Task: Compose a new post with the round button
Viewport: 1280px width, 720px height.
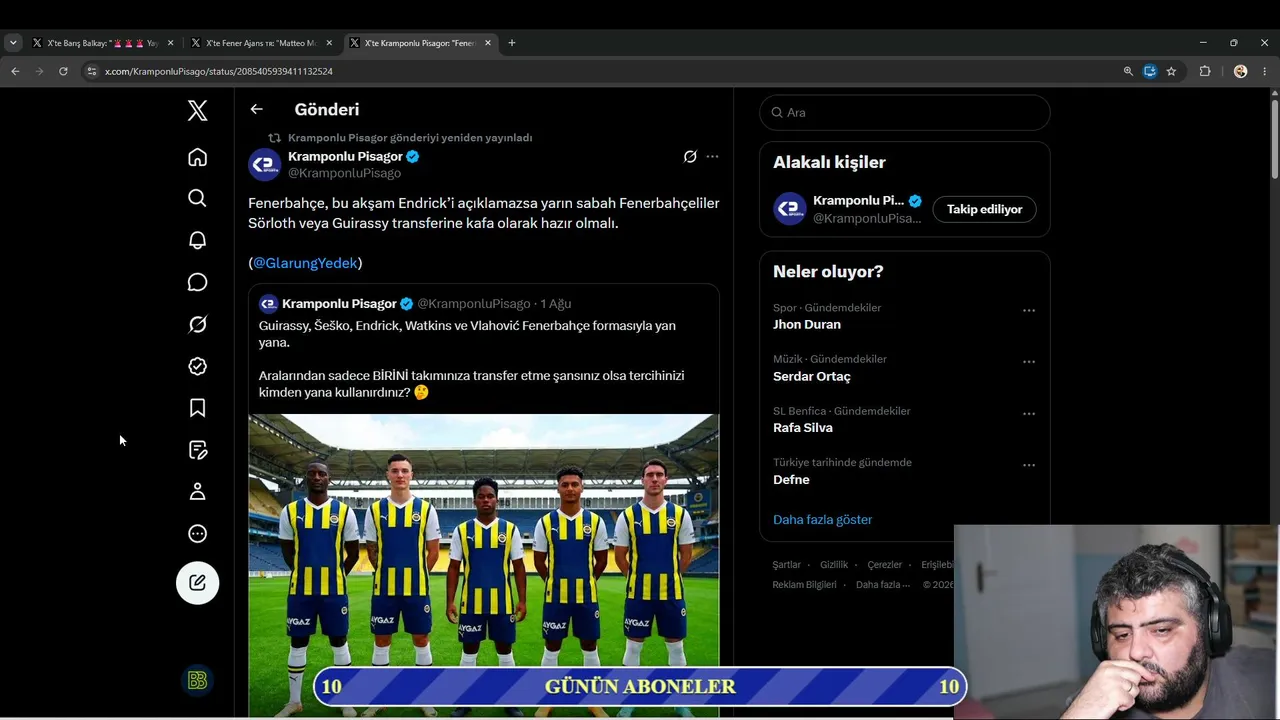Action: (x=198, y=583)
